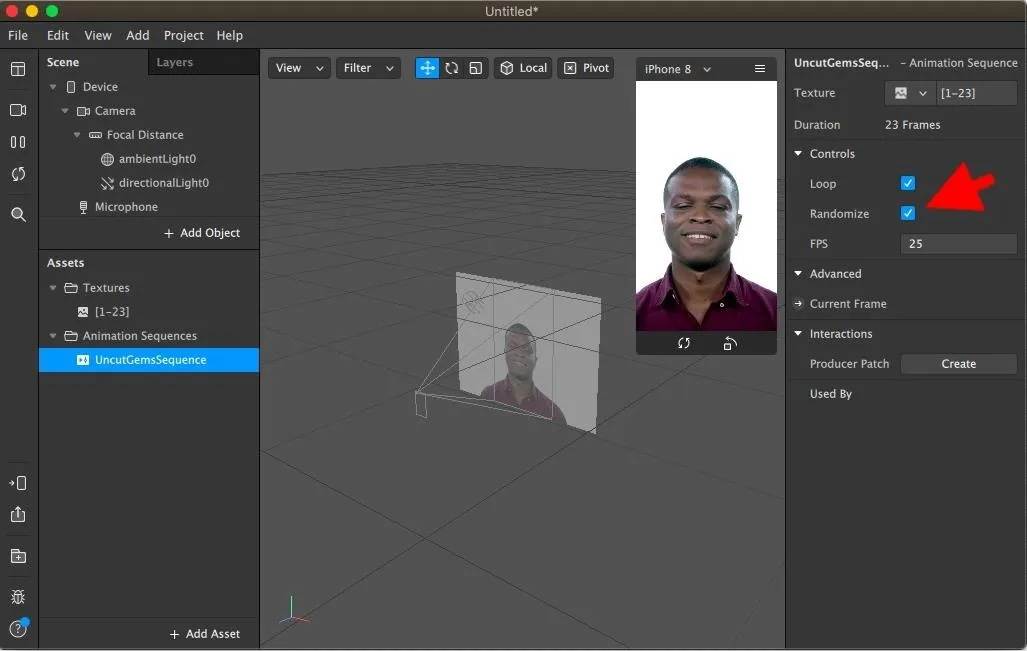Click the texture image icon in Texture field
Image resolution: width=1027 pixels, height=651 pixels.
tap(901, 93)
